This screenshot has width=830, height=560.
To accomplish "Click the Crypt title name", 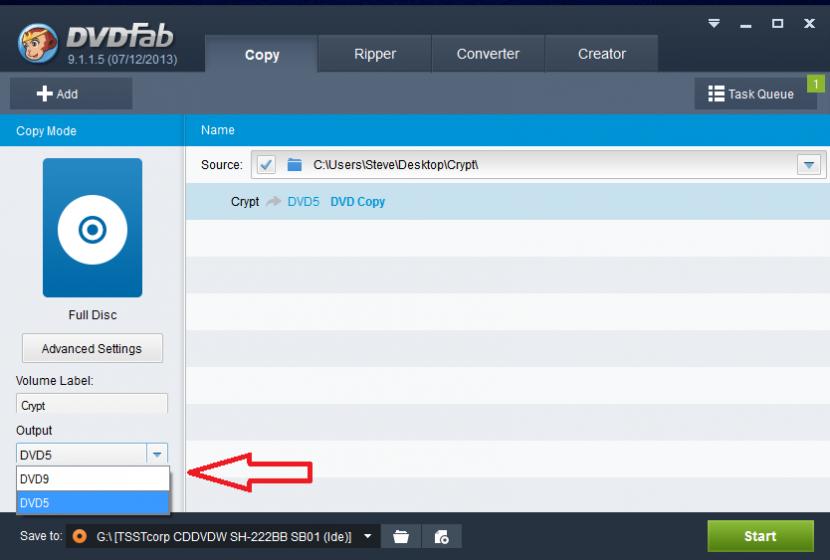I will click(x=245, y=202).
